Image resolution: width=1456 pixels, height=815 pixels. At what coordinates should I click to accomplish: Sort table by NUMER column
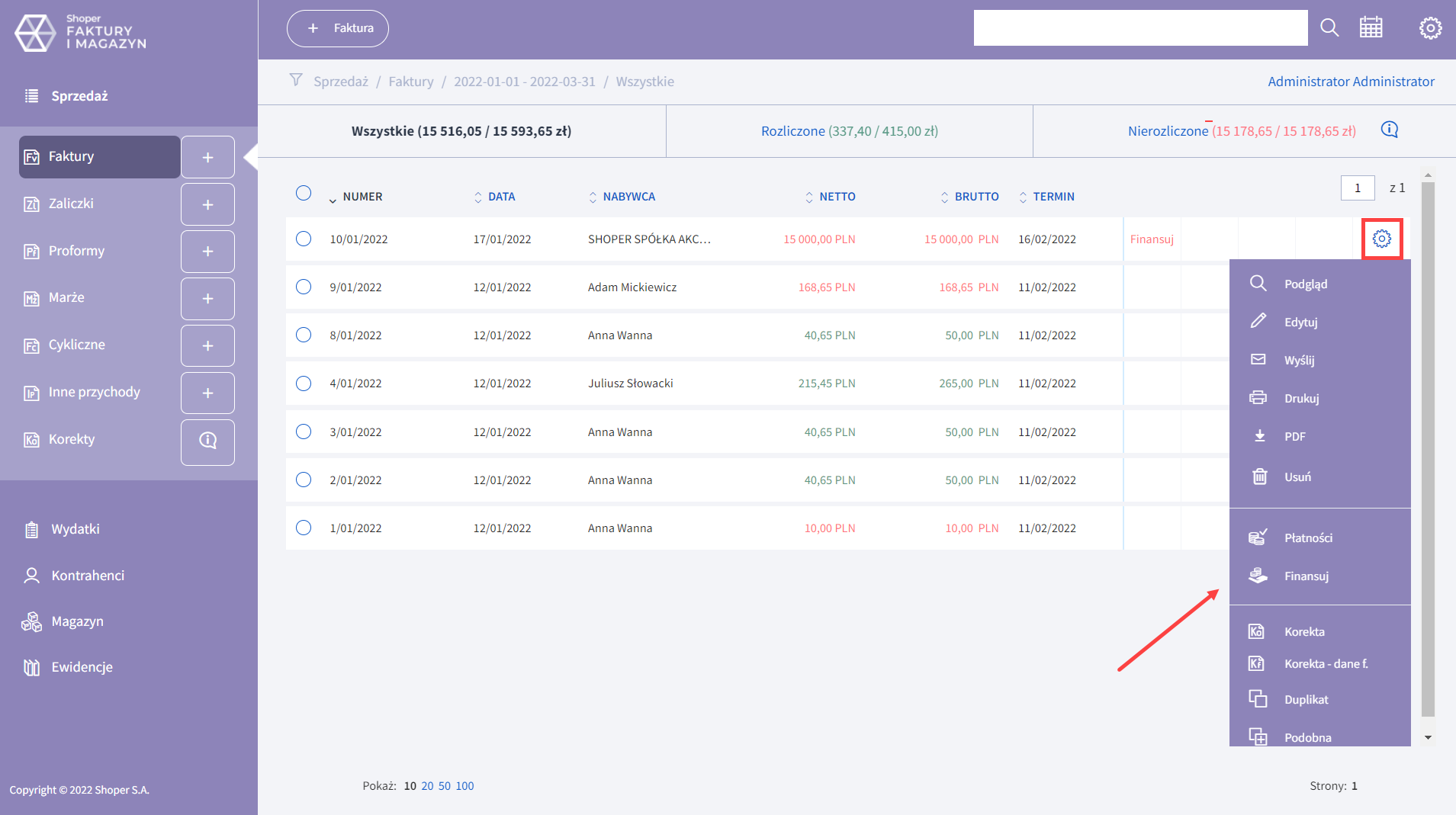coord(362,197)
